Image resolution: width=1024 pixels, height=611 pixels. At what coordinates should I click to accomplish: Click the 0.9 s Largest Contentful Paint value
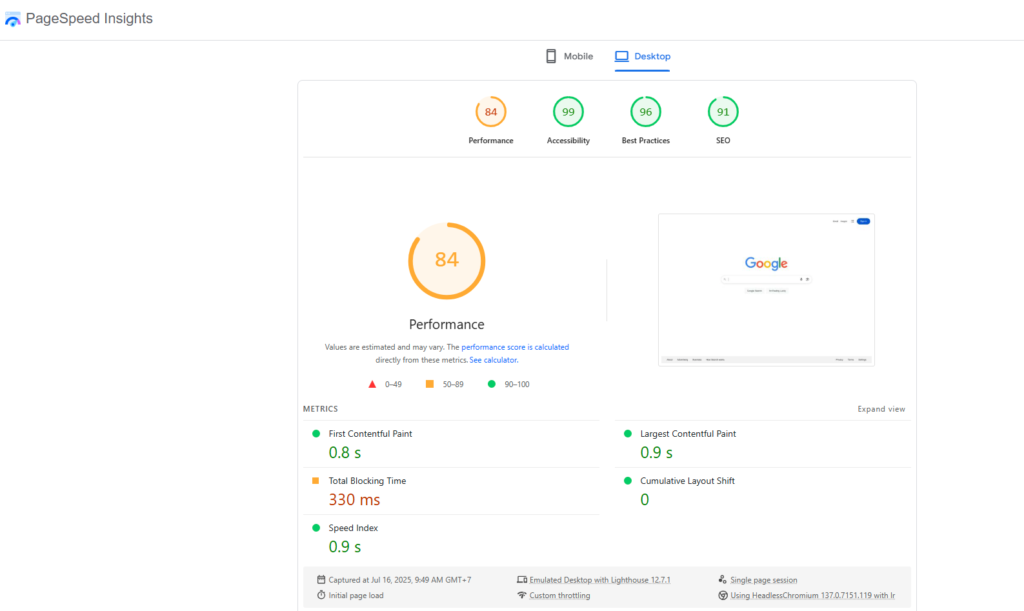click(x=656, y=452)
